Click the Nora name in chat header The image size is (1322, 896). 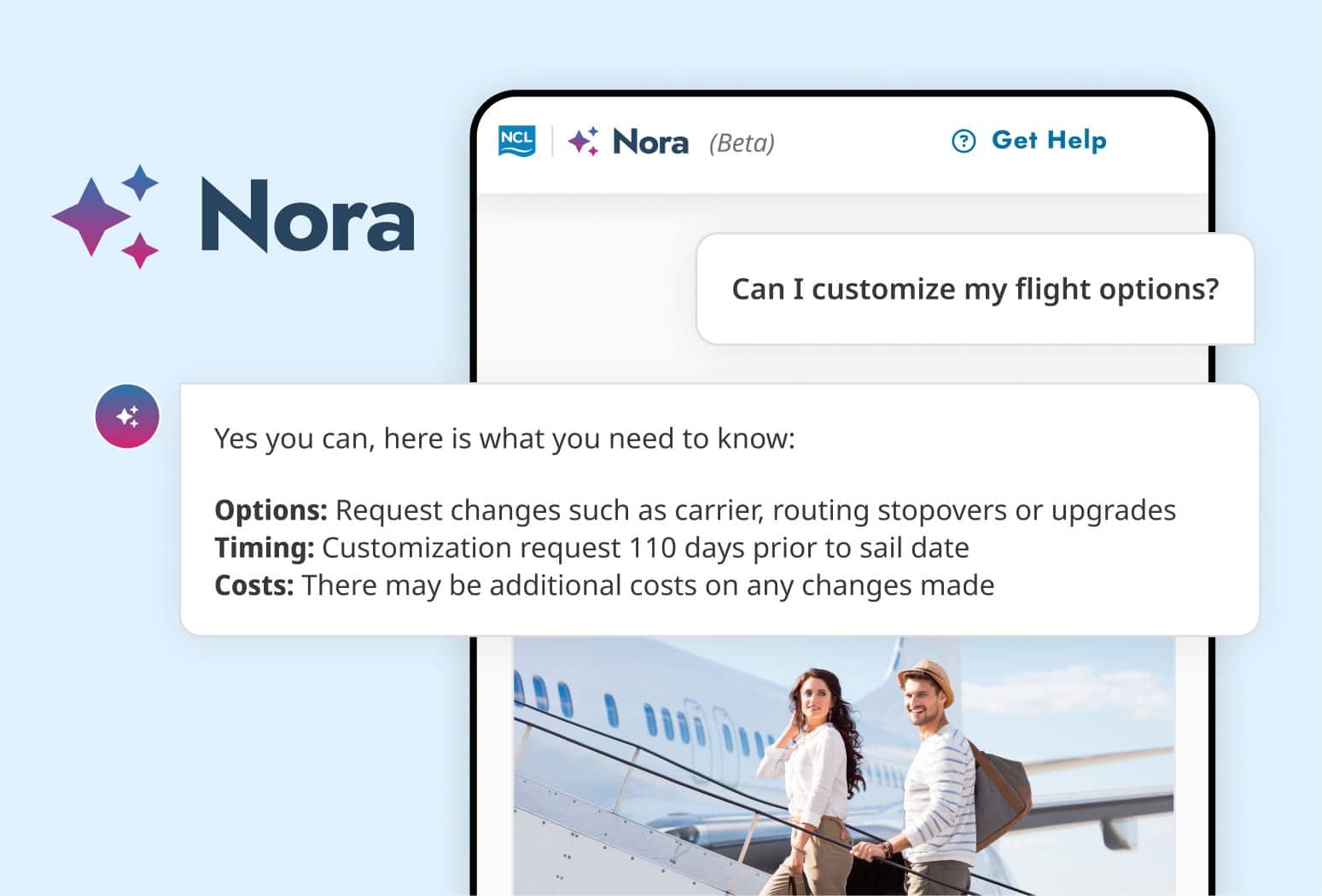click(650, 142)
